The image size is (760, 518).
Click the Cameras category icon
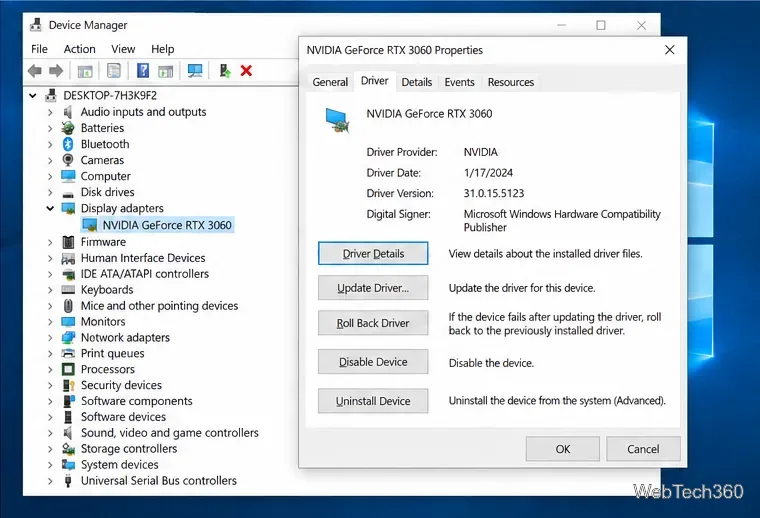(68, 160)
